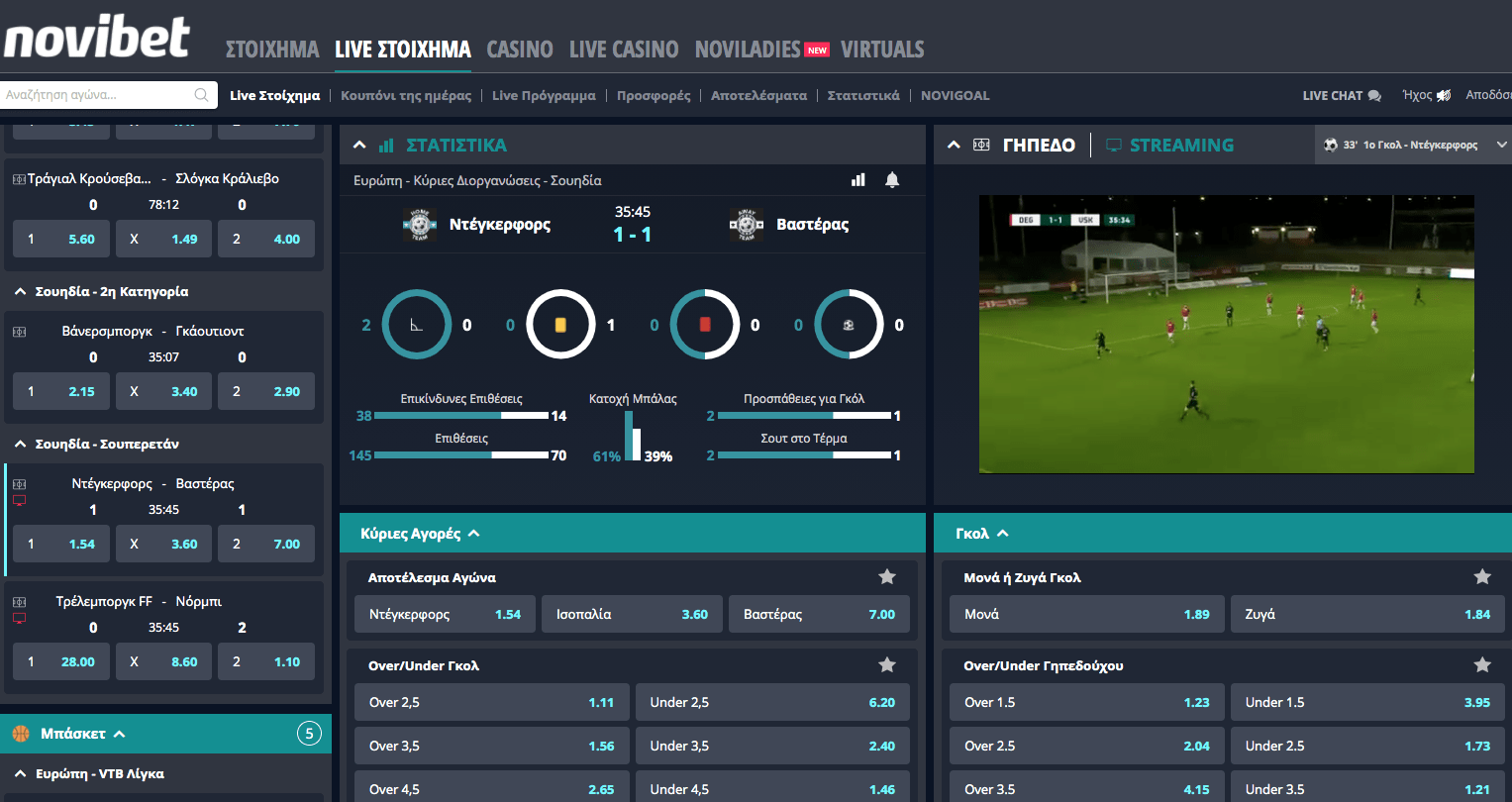1512x802 pixels.
Task: Select Ντέγκερφορς 1.54 match result odds
Action: click(x=445, y=614)
